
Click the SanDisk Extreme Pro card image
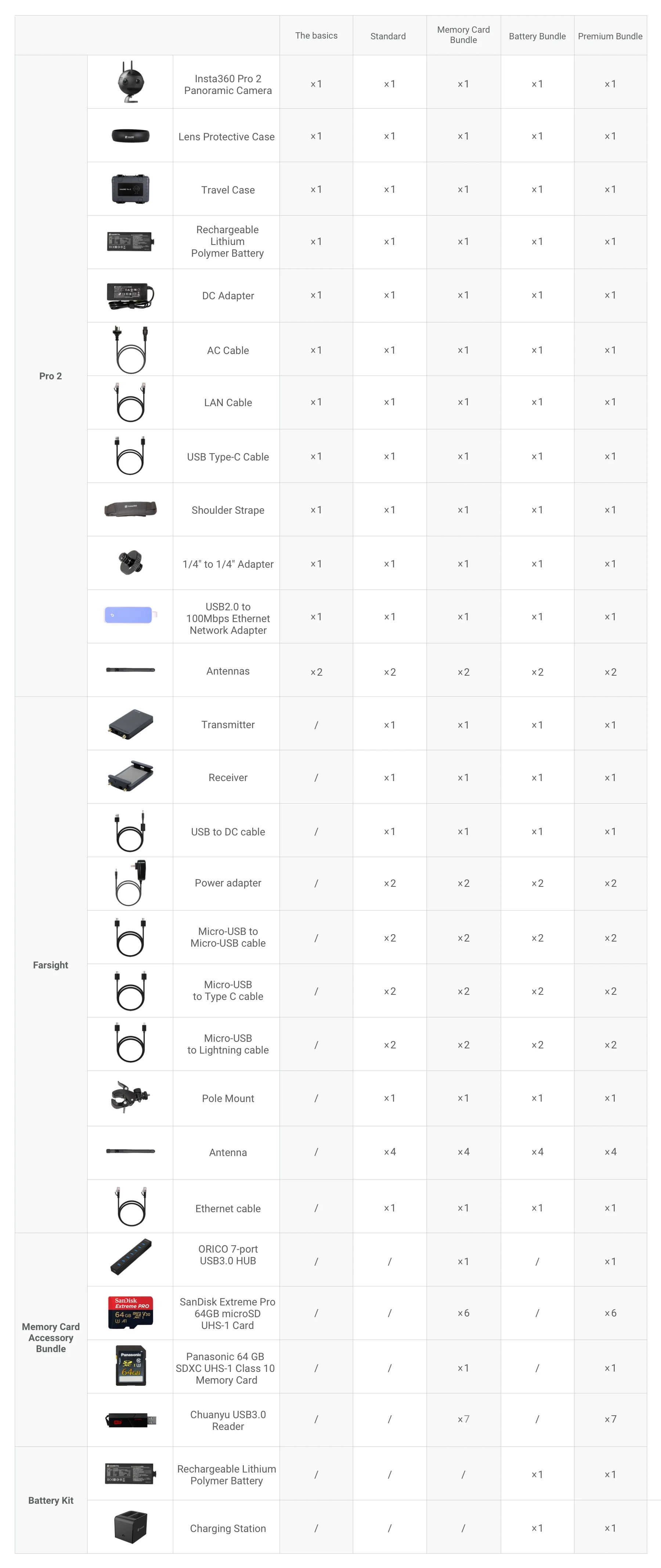click(130, 1311)
